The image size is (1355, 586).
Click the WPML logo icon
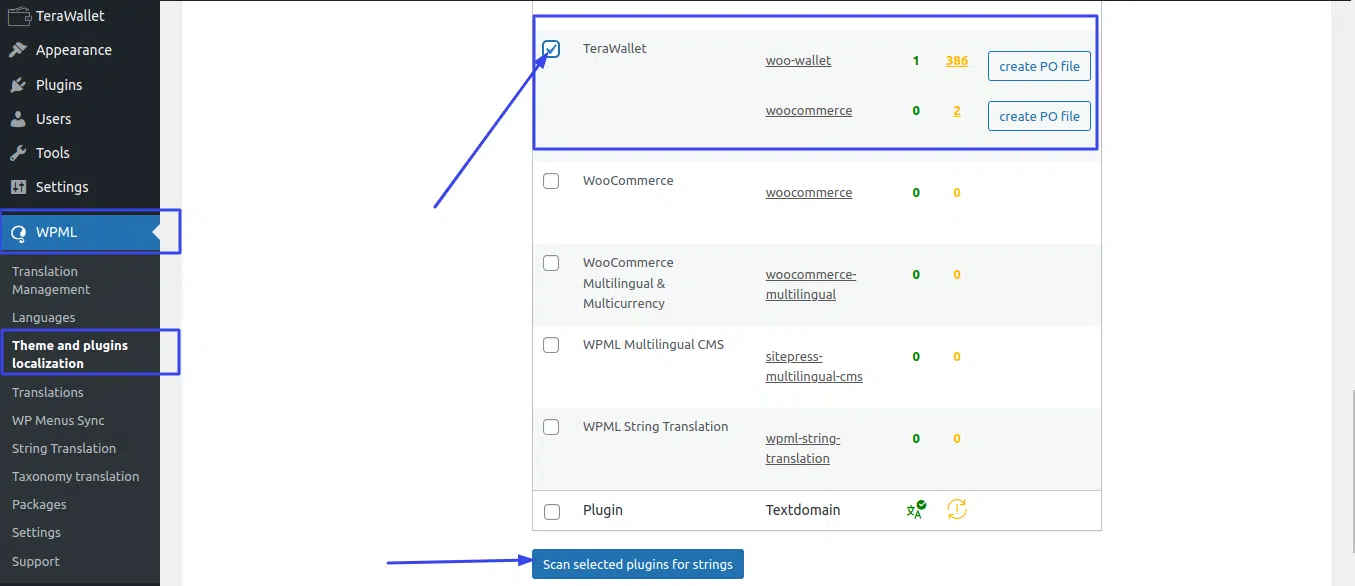pyautogui.click(x=18, y=233)
